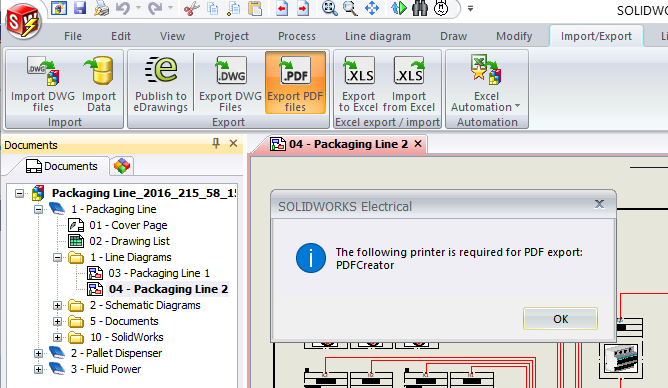
Task: Click the Paste clipboard icon
Action: [x=255, y=9]
